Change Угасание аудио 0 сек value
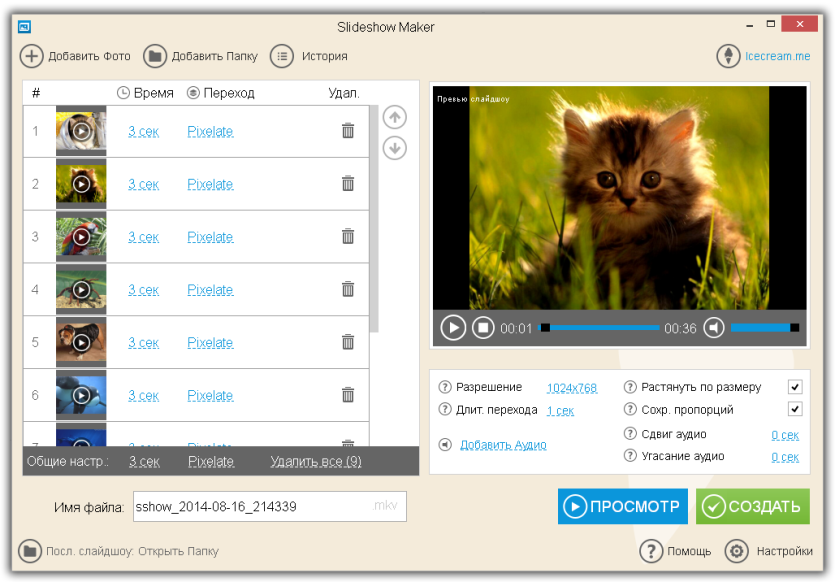This screenshot has height=582, width=835. pyautogui.click(x=785, y=457)
